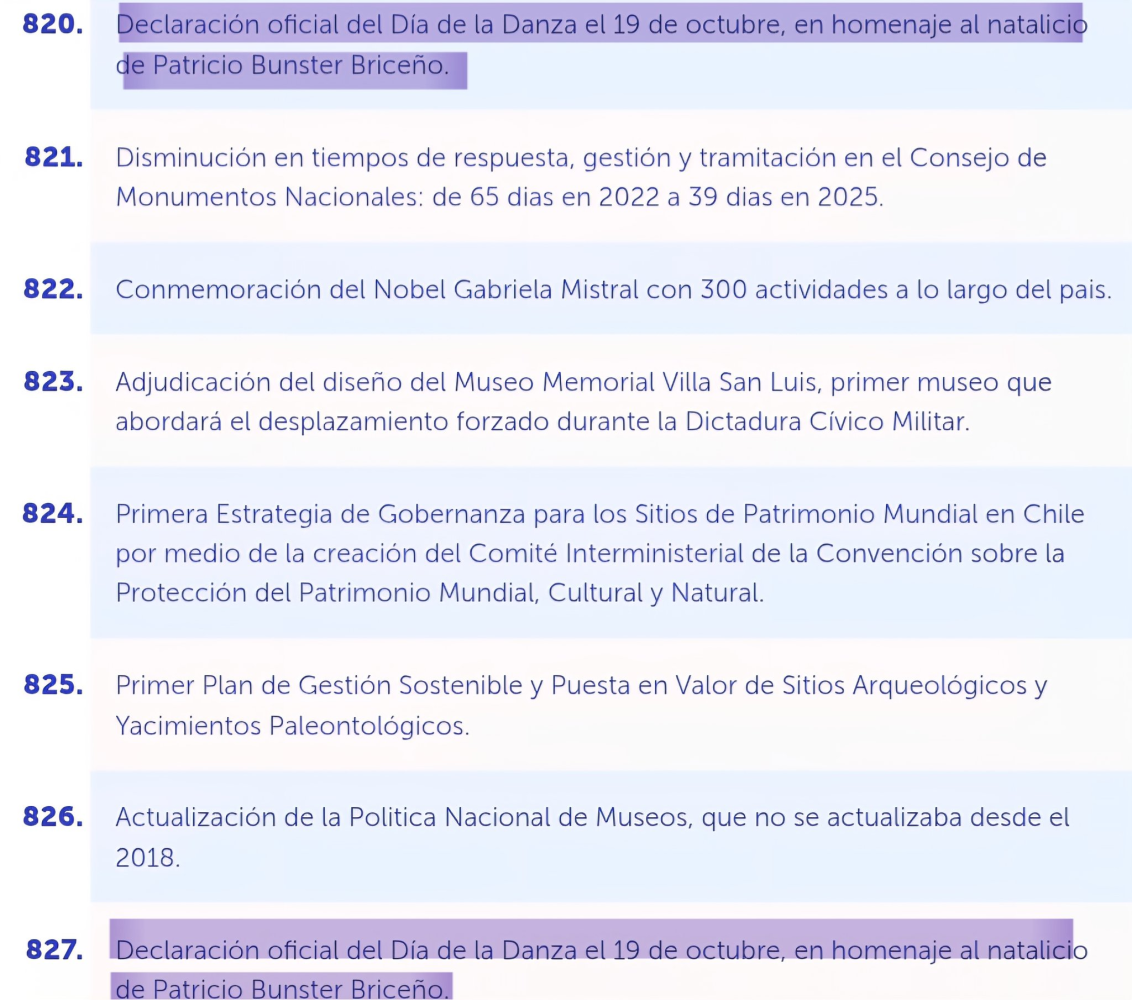
Task: Click the phrase Dictadura Cívico Militar
Action: (827, 422)
